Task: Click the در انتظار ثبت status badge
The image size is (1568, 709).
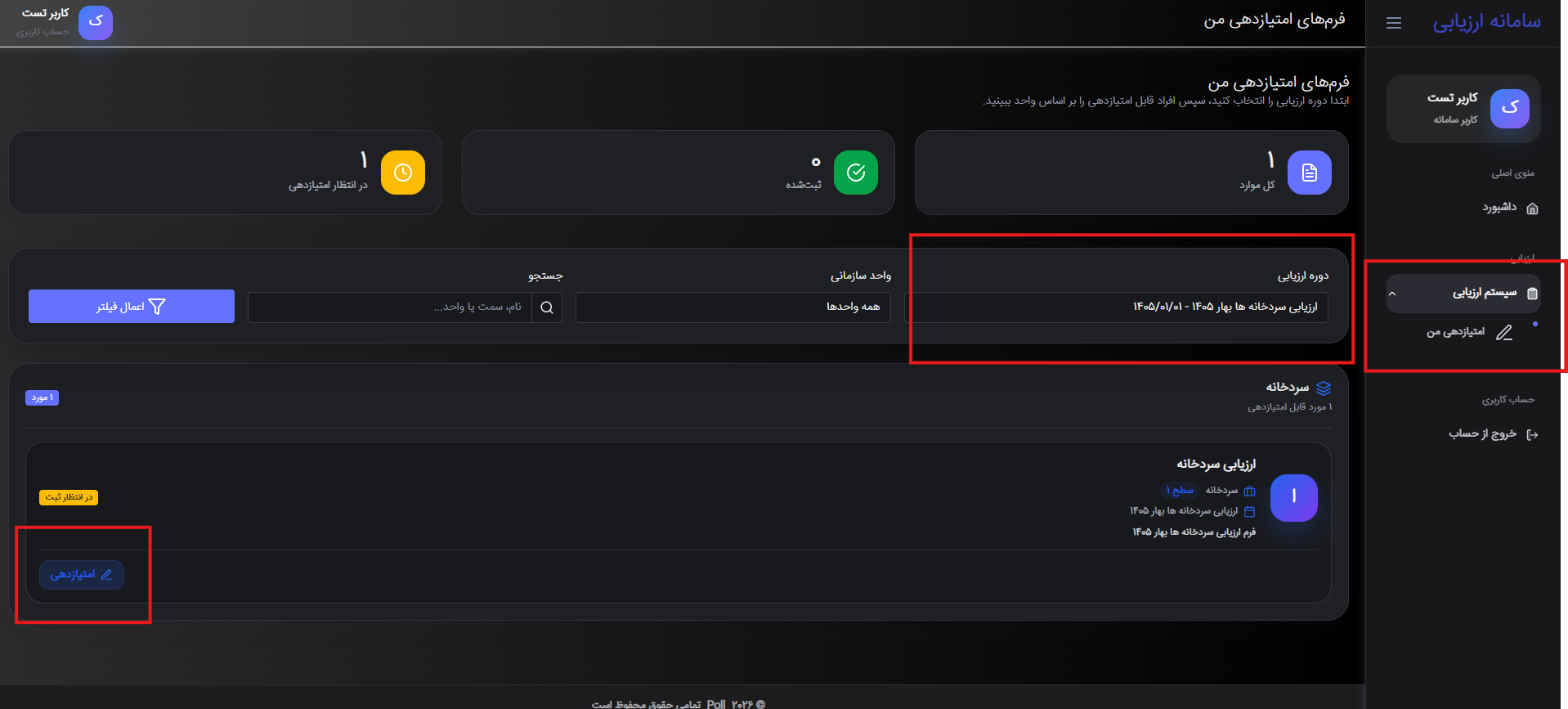Action: point(69,497)
